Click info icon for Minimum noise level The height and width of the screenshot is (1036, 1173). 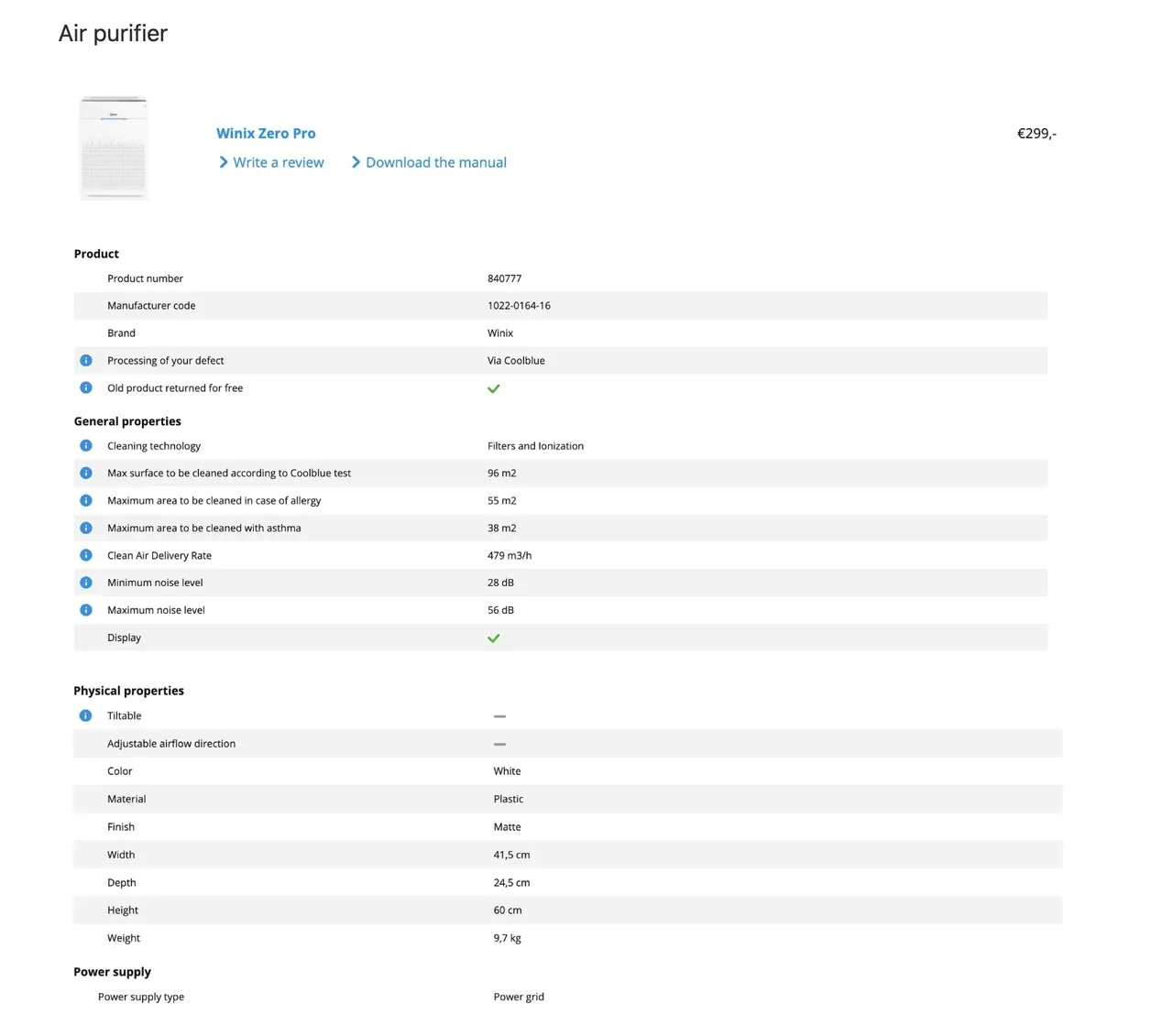(86, 583)
